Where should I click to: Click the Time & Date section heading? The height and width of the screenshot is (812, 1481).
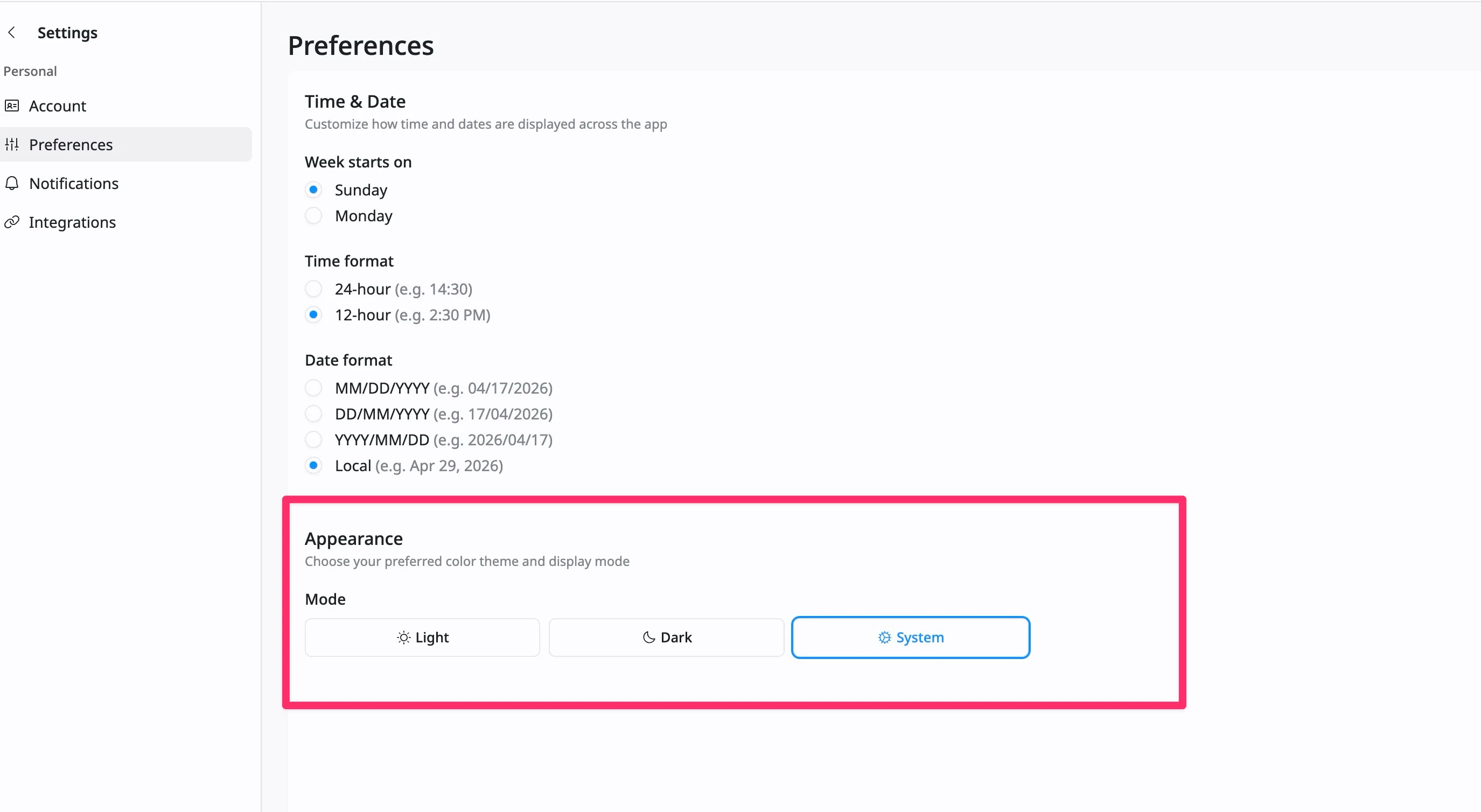click(355, 102)
